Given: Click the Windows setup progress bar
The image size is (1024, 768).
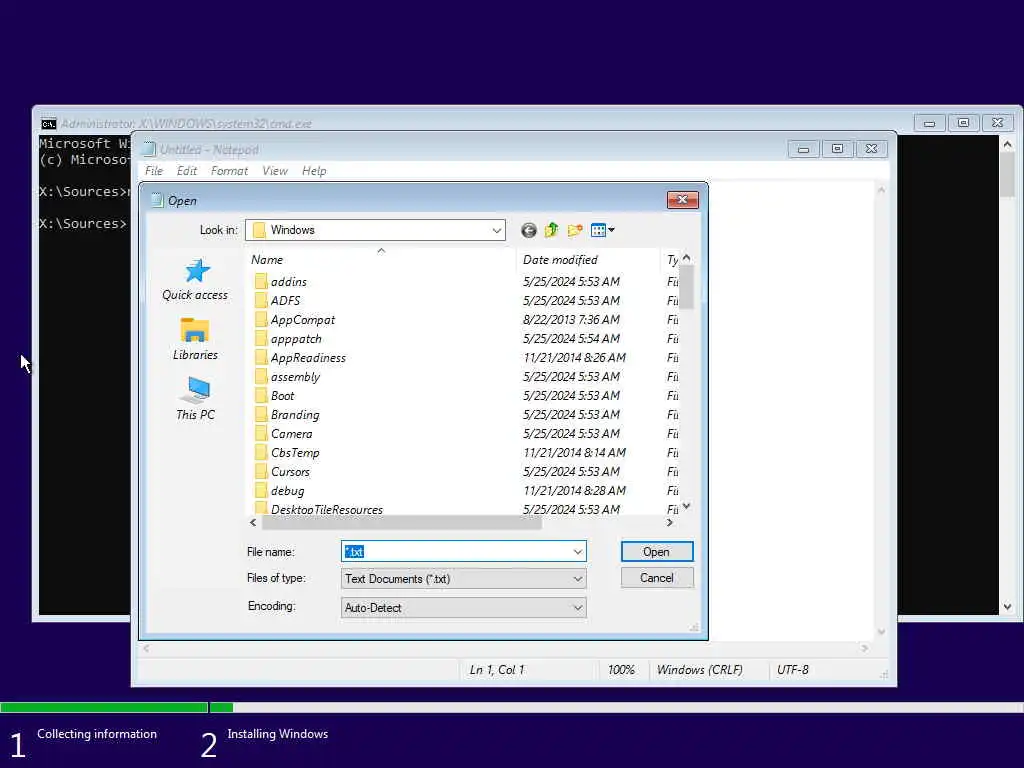Looking at the screenshot, I should pos(512,707).
